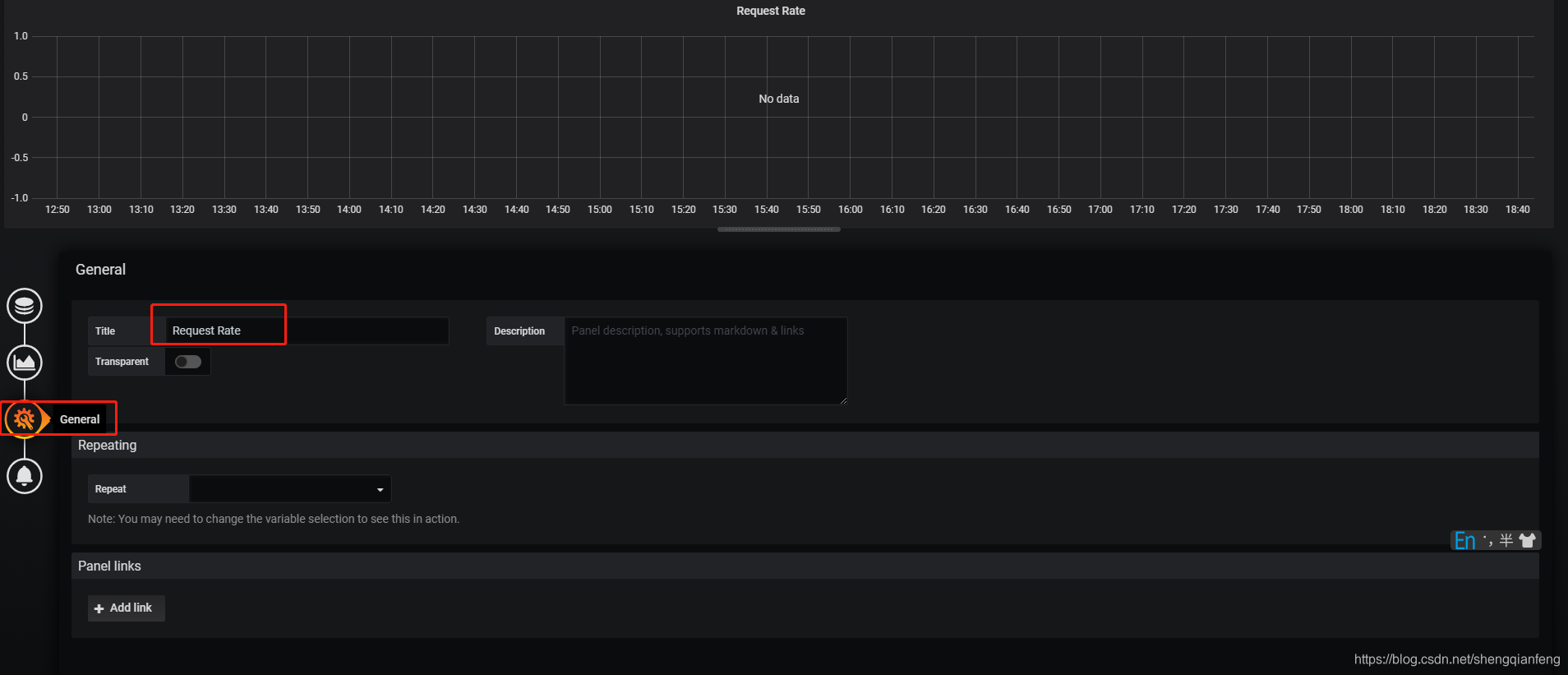Click the 0.5 y-axis label
The width and height of the screenshot is (1568, 675).
coord(21,76)
